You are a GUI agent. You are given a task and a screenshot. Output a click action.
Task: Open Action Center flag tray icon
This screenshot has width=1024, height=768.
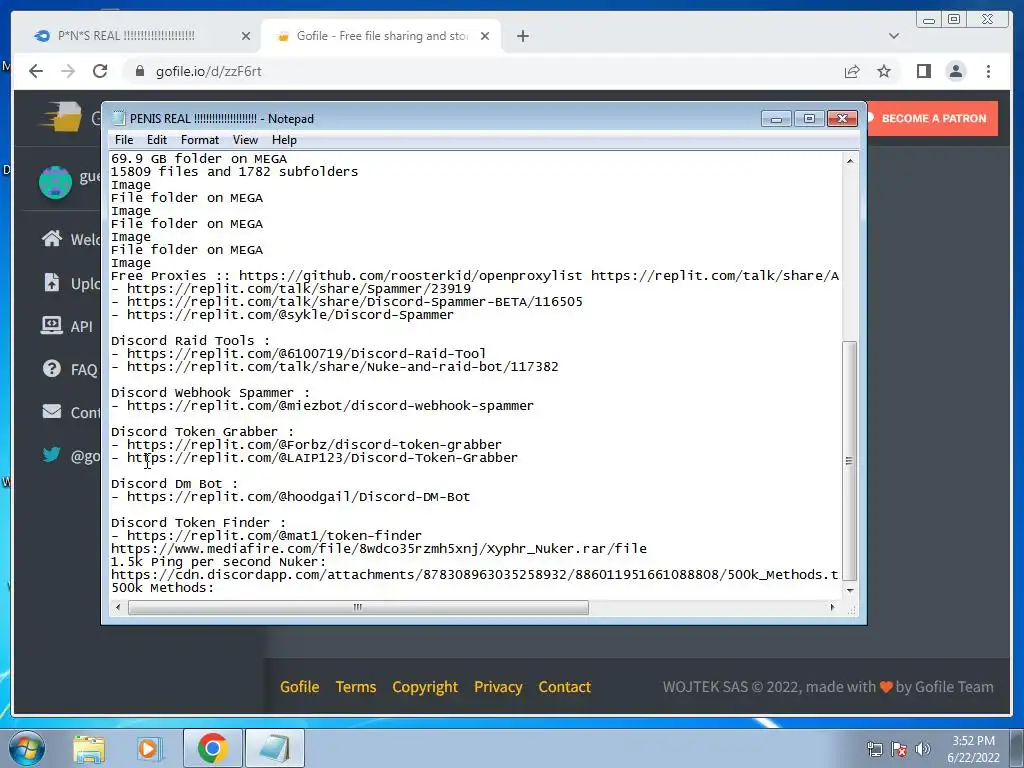[x=899, y=749]
